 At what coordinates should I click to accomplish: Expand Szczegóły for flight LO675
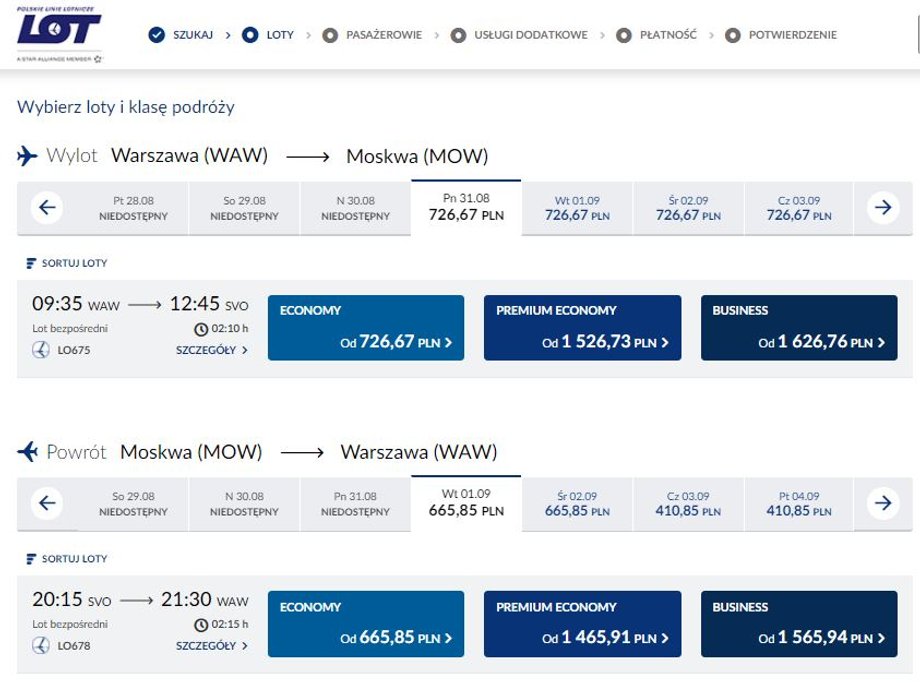tap(212, 350)
